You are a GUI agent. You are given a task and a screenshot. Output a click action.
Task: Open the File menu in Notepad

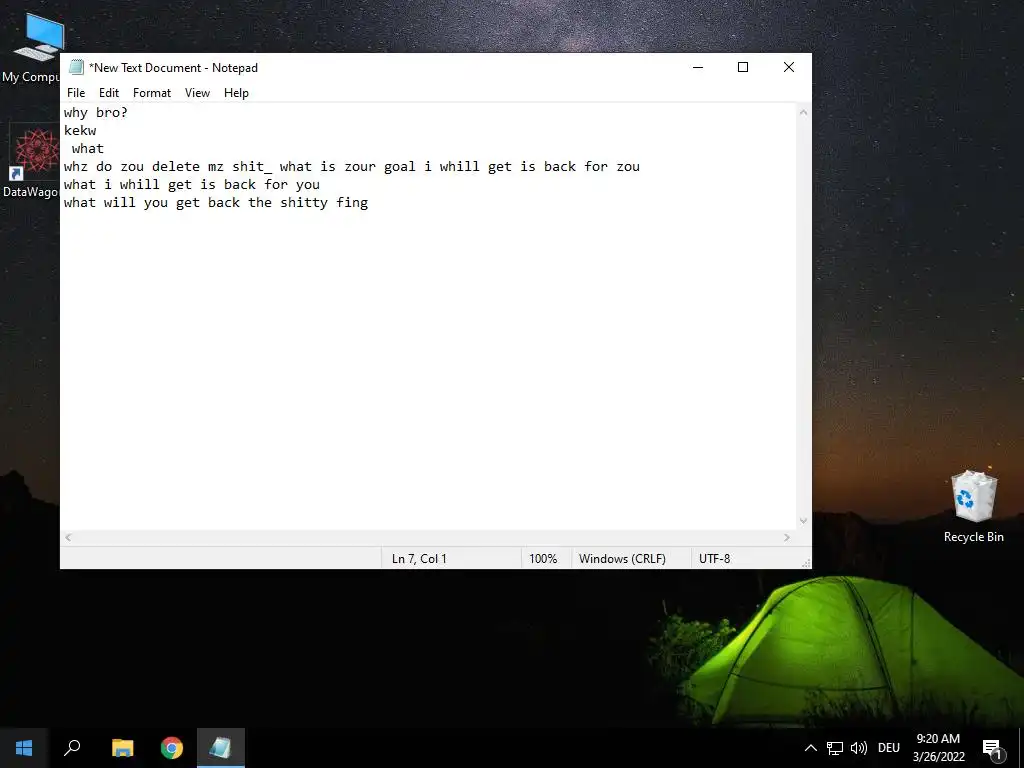pyautogui.click(x=76, y=93)
